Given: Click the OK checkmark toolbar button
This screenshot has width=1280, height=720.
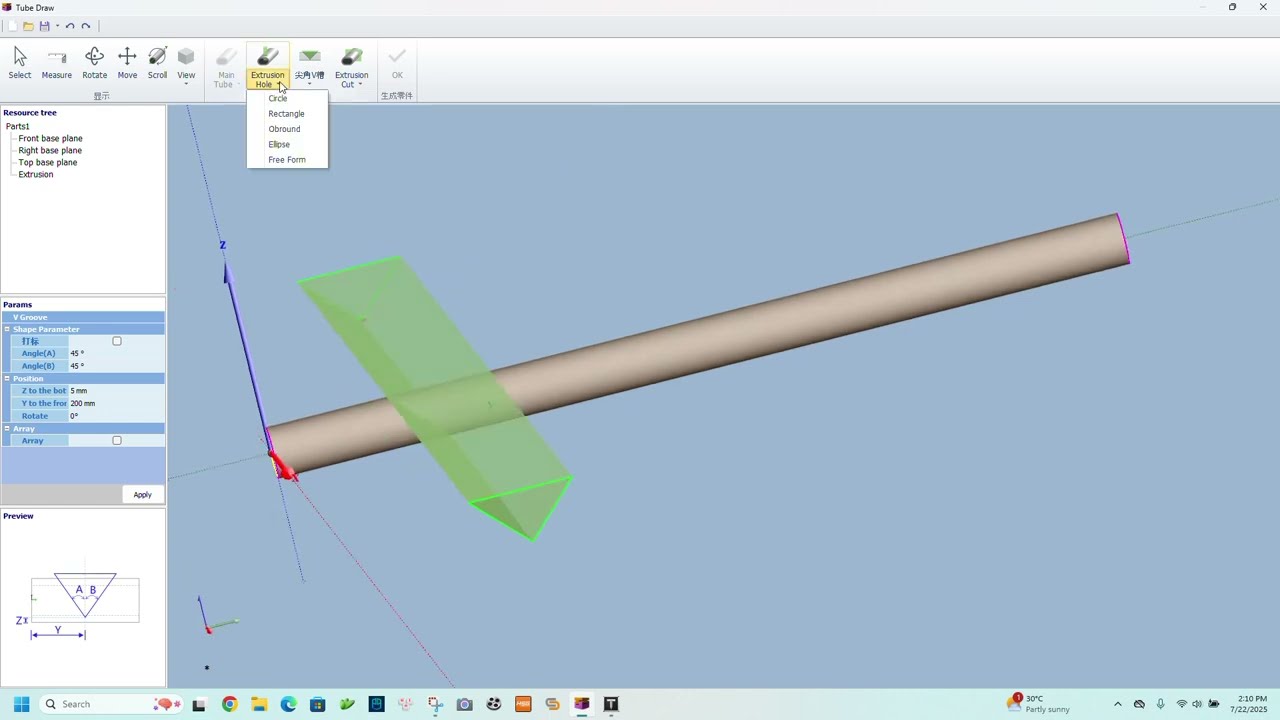Looking at the screenshot, I should (397, 64).
